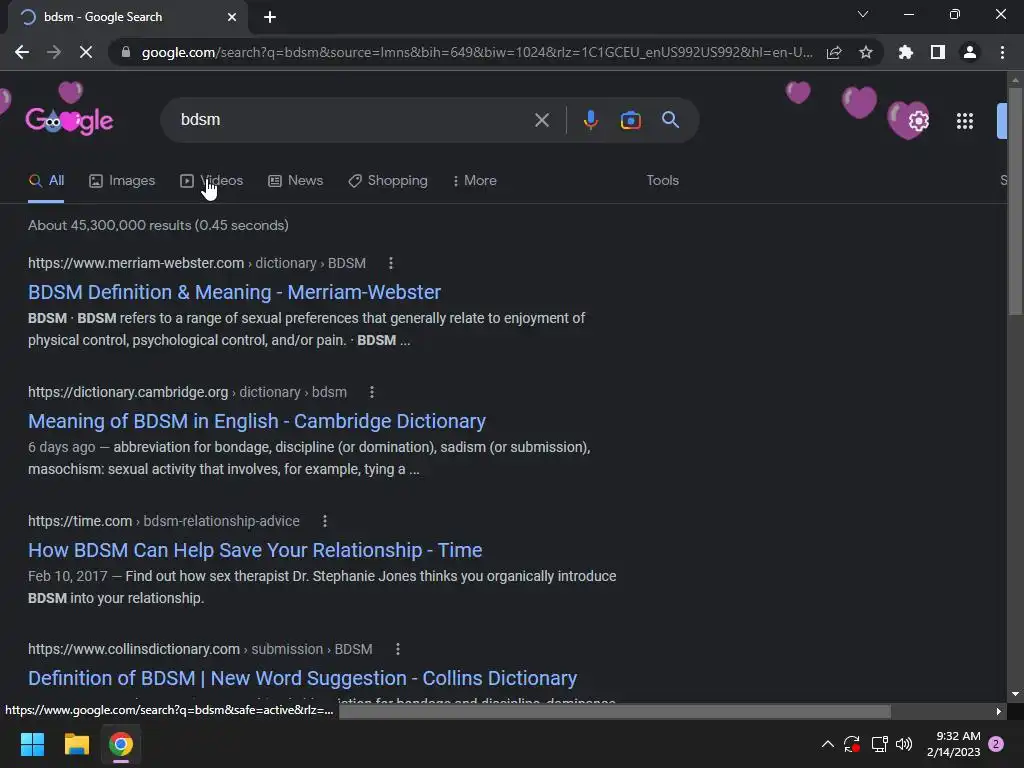The width and height of the screenshot is (1024, 768).
Task: Open Cambridge Dictionary result
Action: pyautogui.click(x=257, y=421)
